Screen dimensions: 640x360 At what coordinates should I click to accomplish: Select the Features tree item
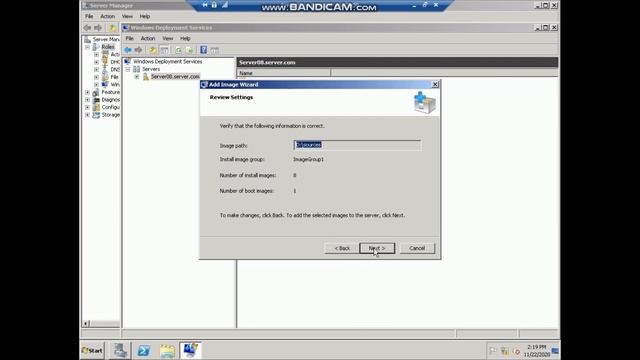point(111,92)
